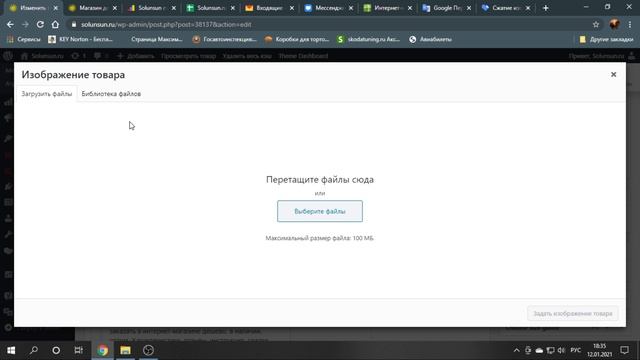Switch to Загрузить файлы tab

(47, 94)
